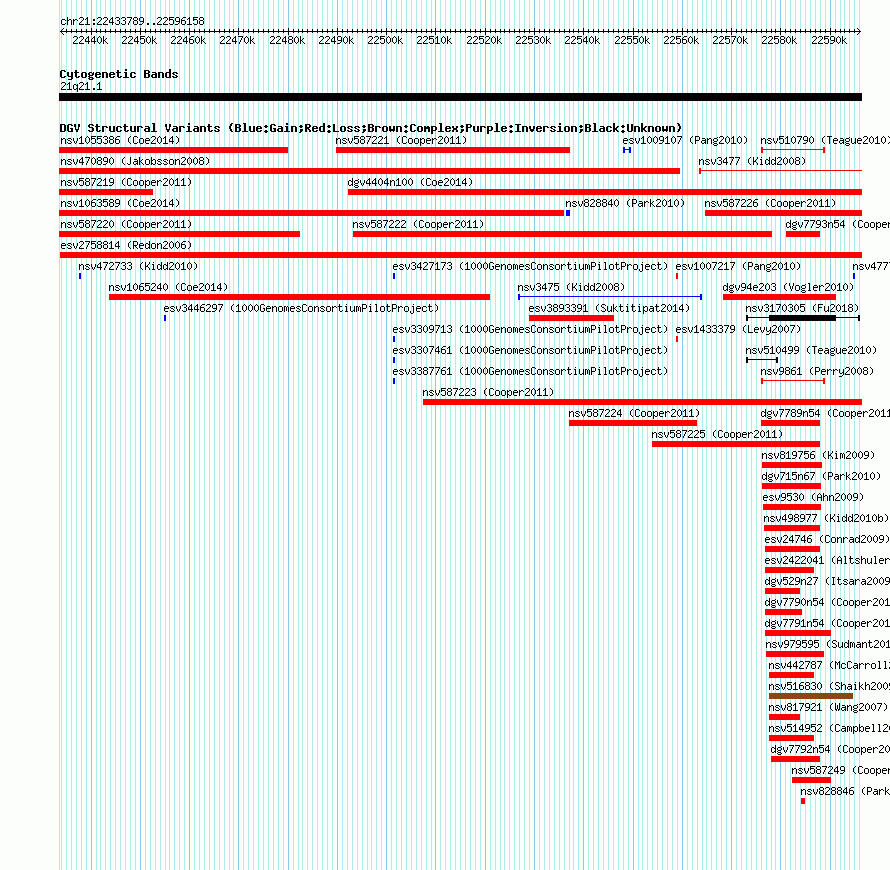
Task: Click nsv1063589 (Coe2014) label
Action: click(120, 203)
